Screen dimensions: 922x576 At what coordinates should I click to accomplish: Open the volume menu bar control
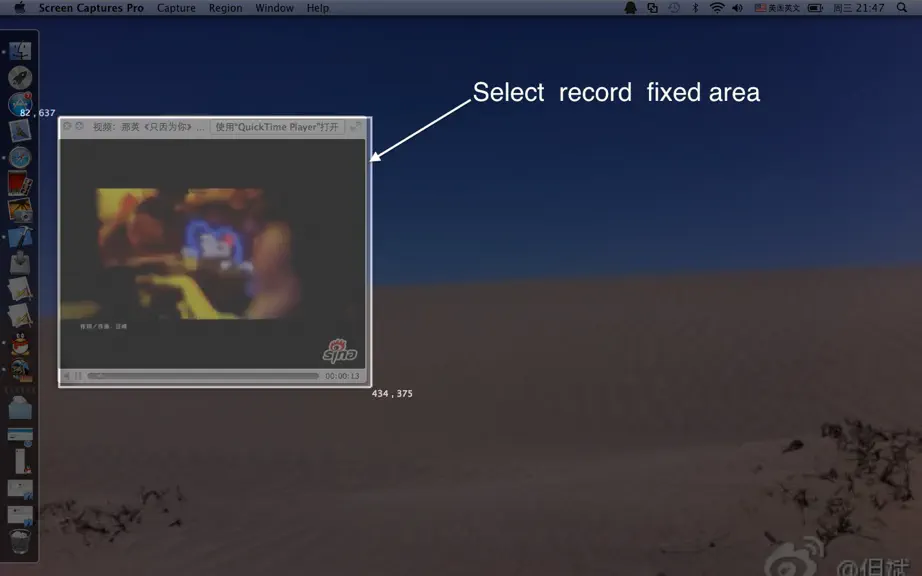pyautogui.click(x=737, y=8)
